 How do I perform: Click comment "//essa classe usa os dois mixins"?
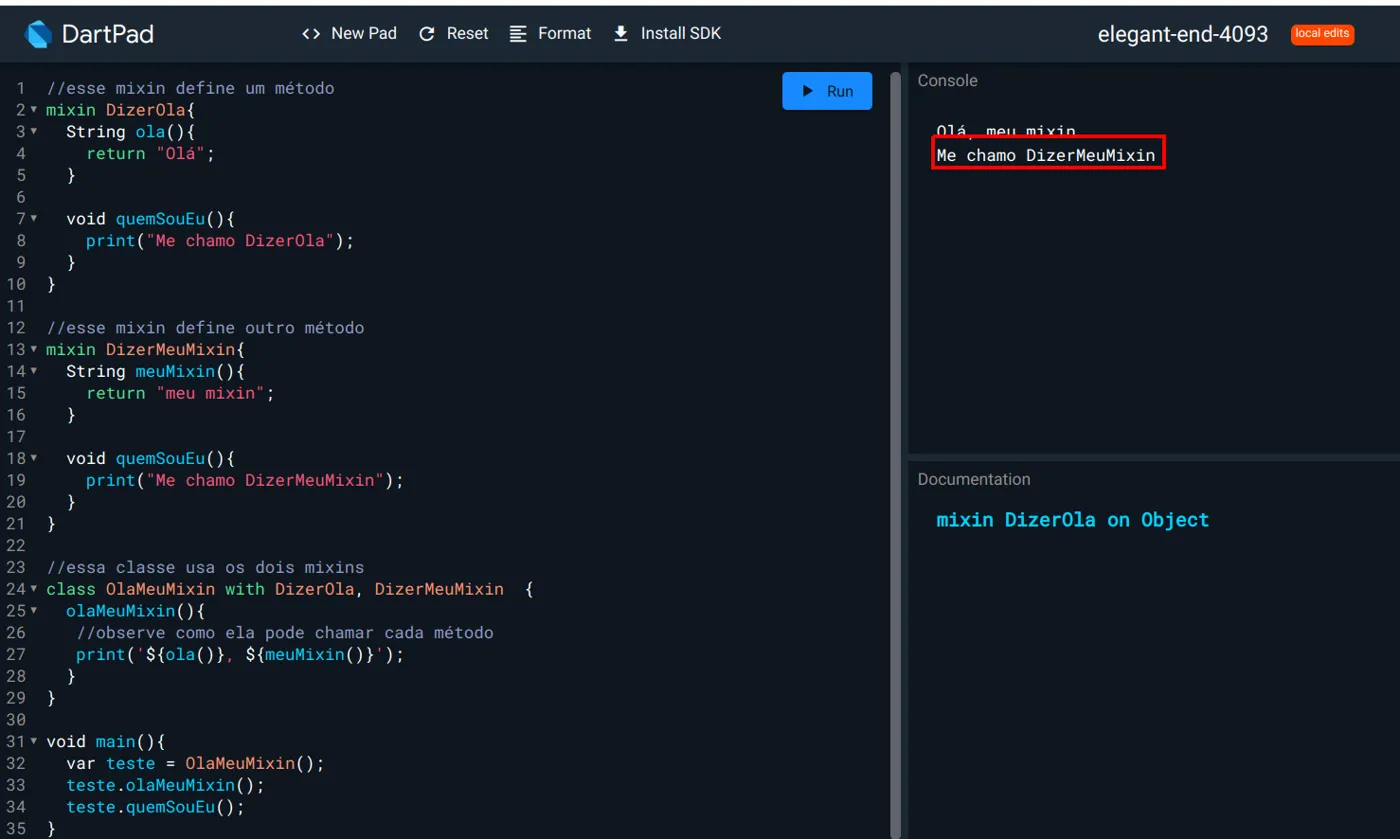205,568
